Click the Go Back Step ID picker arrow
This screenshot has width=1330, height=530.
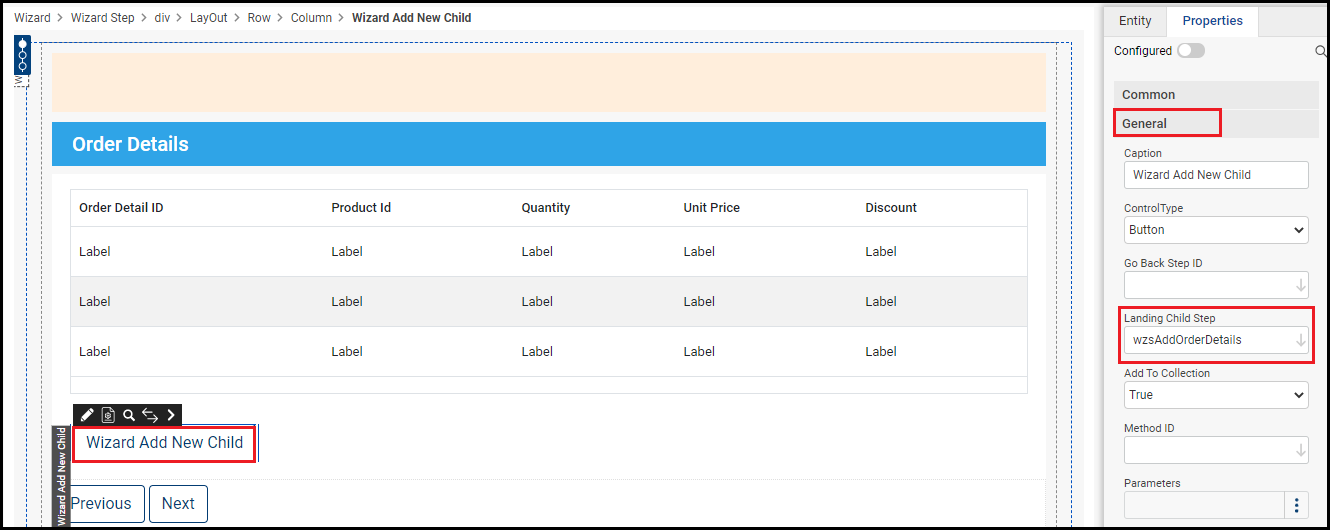click(1300, 285)
